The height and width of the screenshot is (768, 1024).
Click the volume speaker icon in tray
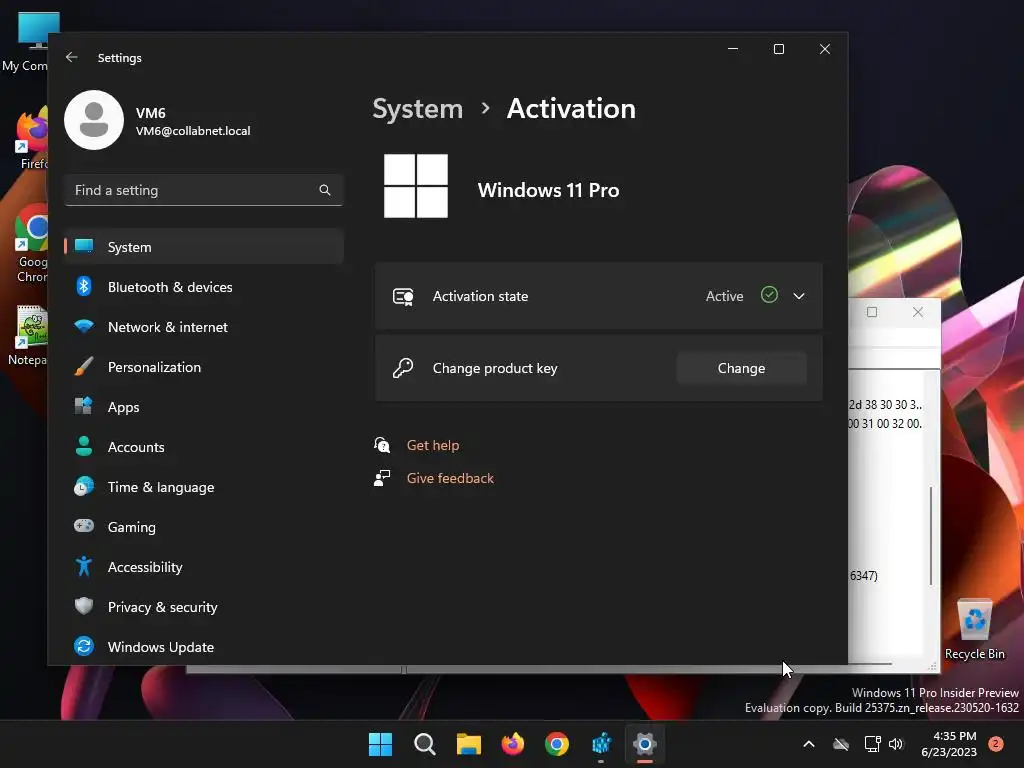[895, 744]
